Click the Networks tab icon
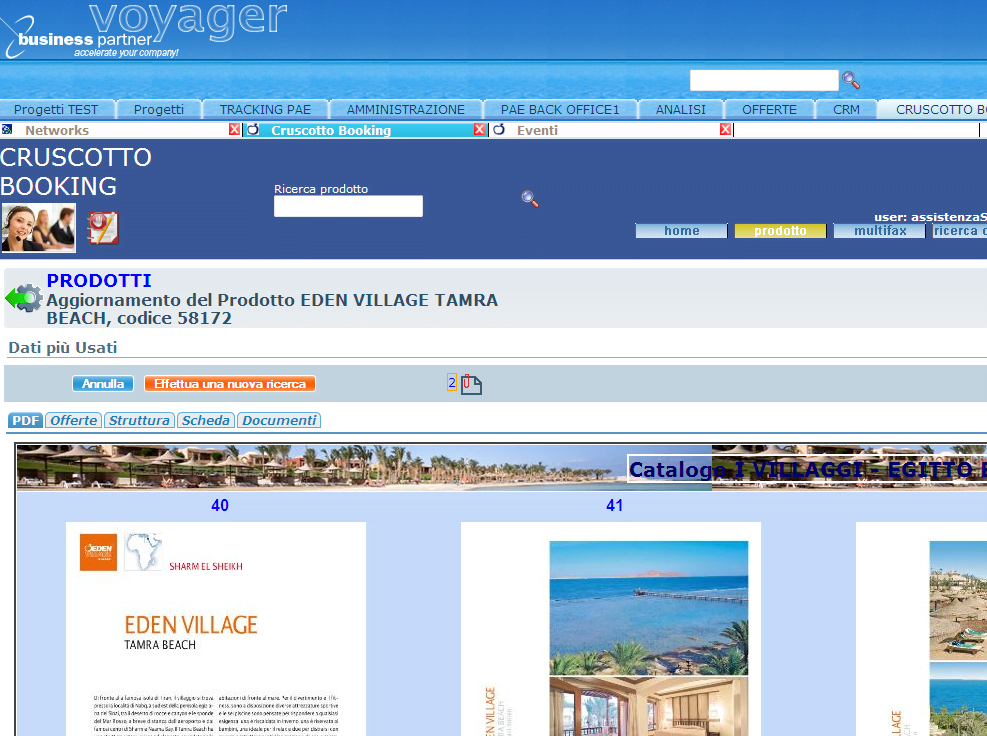Viewport: 987px width, 736px height. (7, 129)
